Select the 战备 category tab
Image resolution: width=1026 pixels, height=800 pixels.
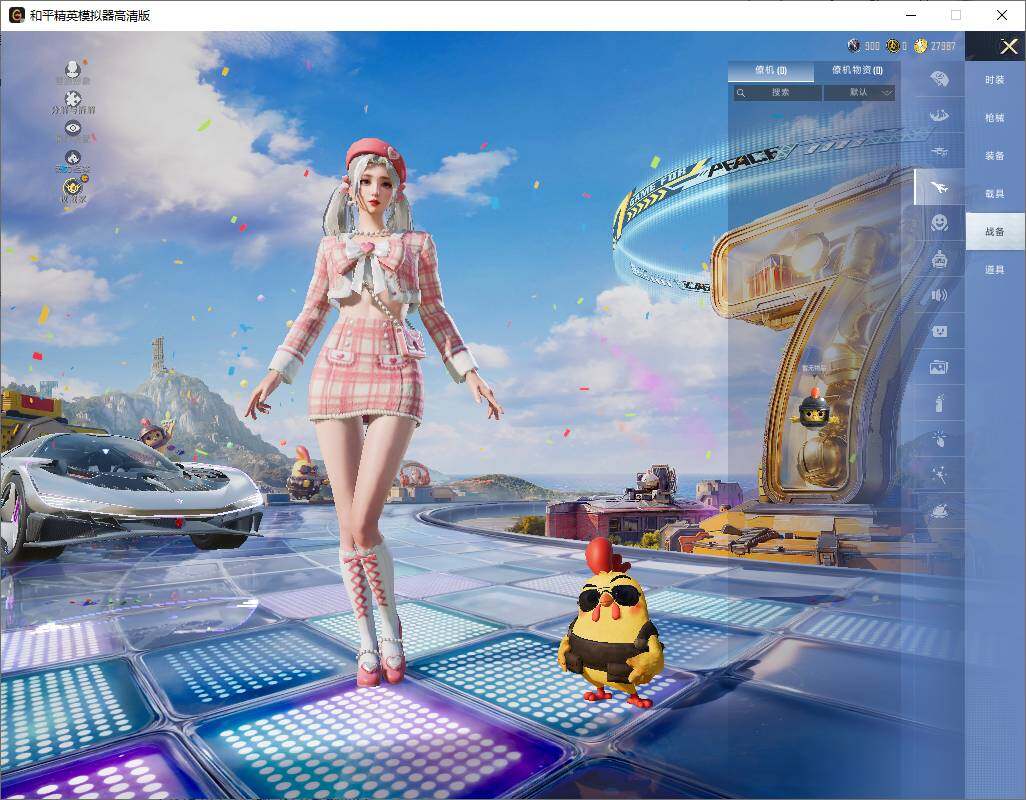(995, 232)
